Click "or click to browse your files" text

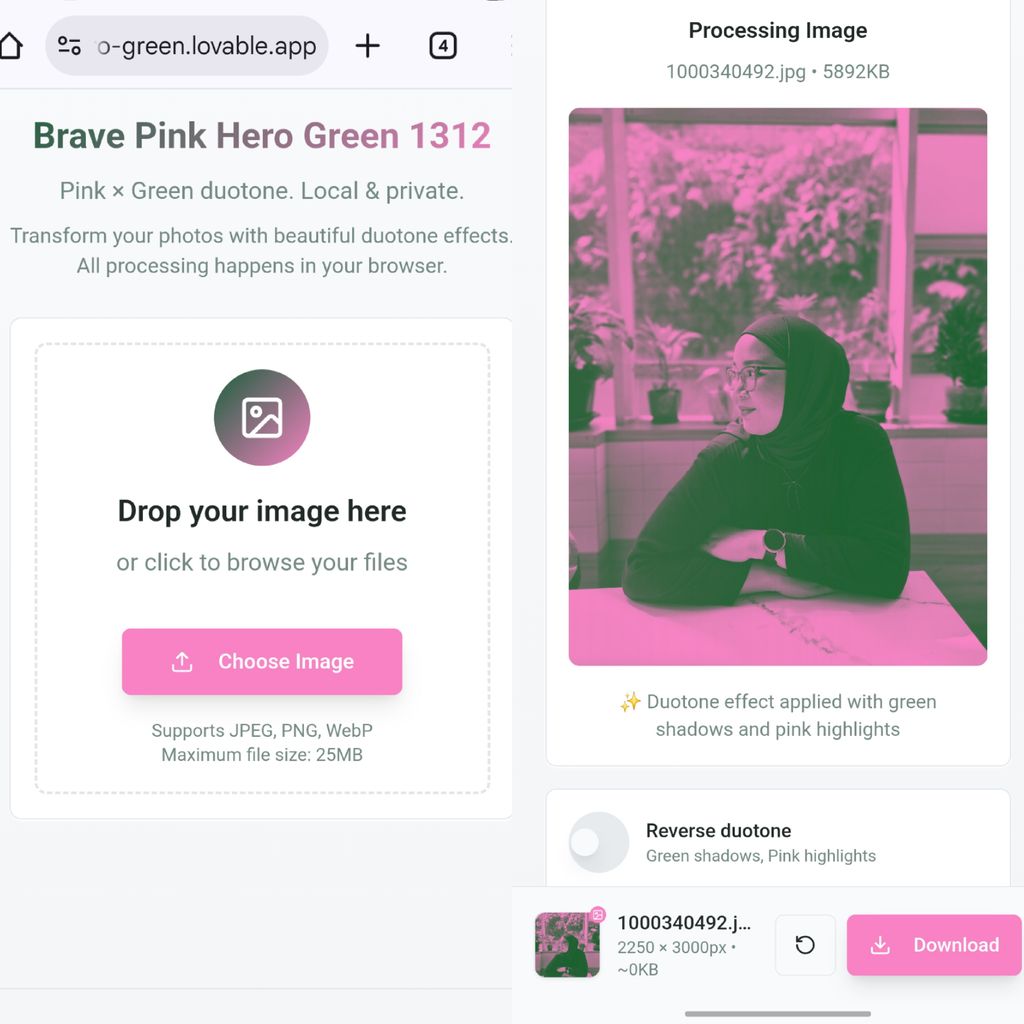(x=262, y=562)
